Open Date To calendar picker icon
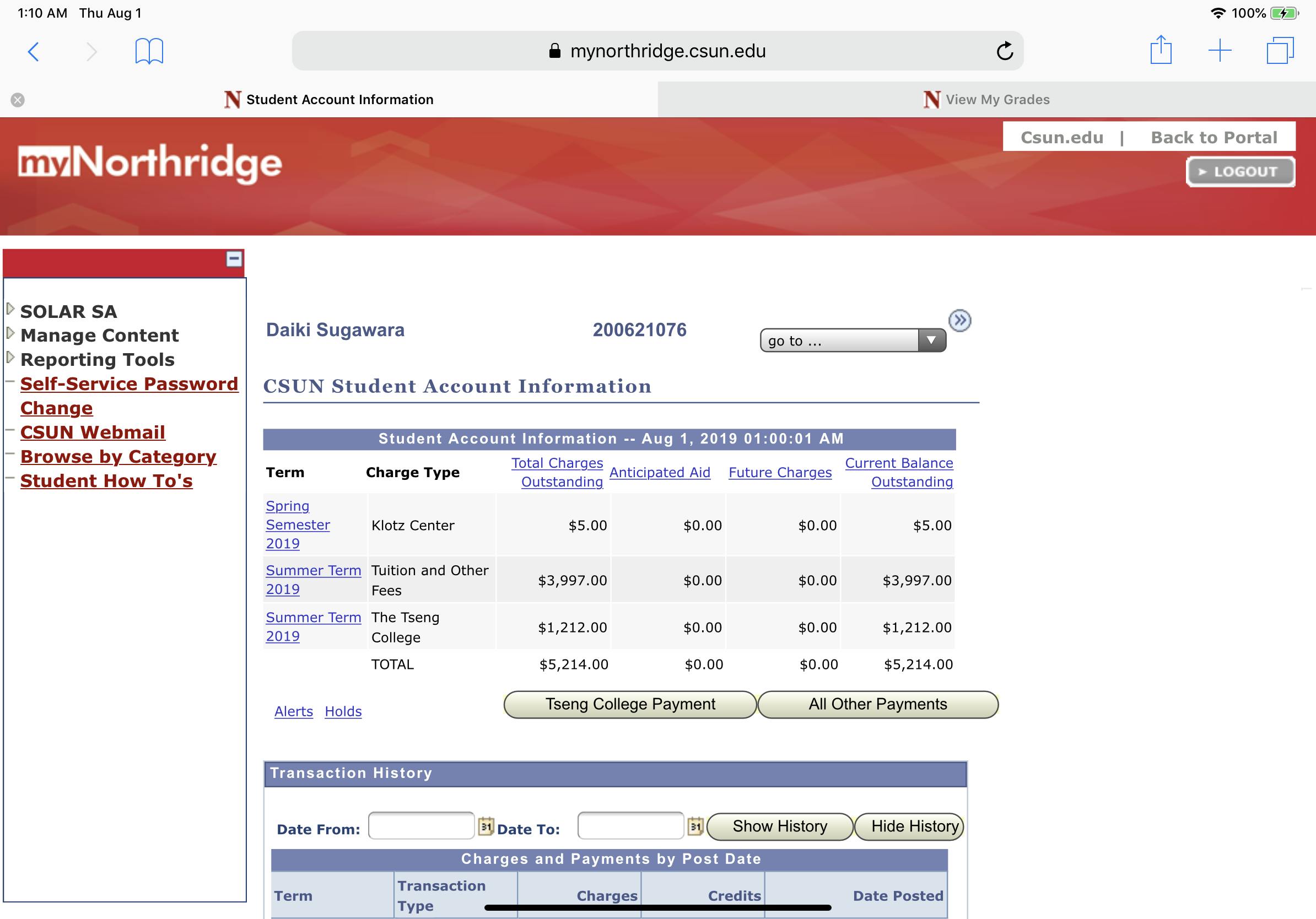Screen dimensions: 1316x919 [x=695, y=826]
